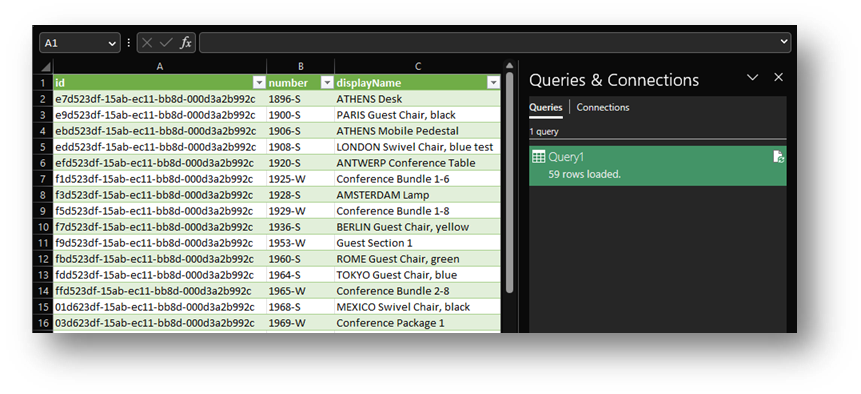Switch to the Connections tab
Image resolution: width=861 pixels, height=394 pixels.
point(602,108)
